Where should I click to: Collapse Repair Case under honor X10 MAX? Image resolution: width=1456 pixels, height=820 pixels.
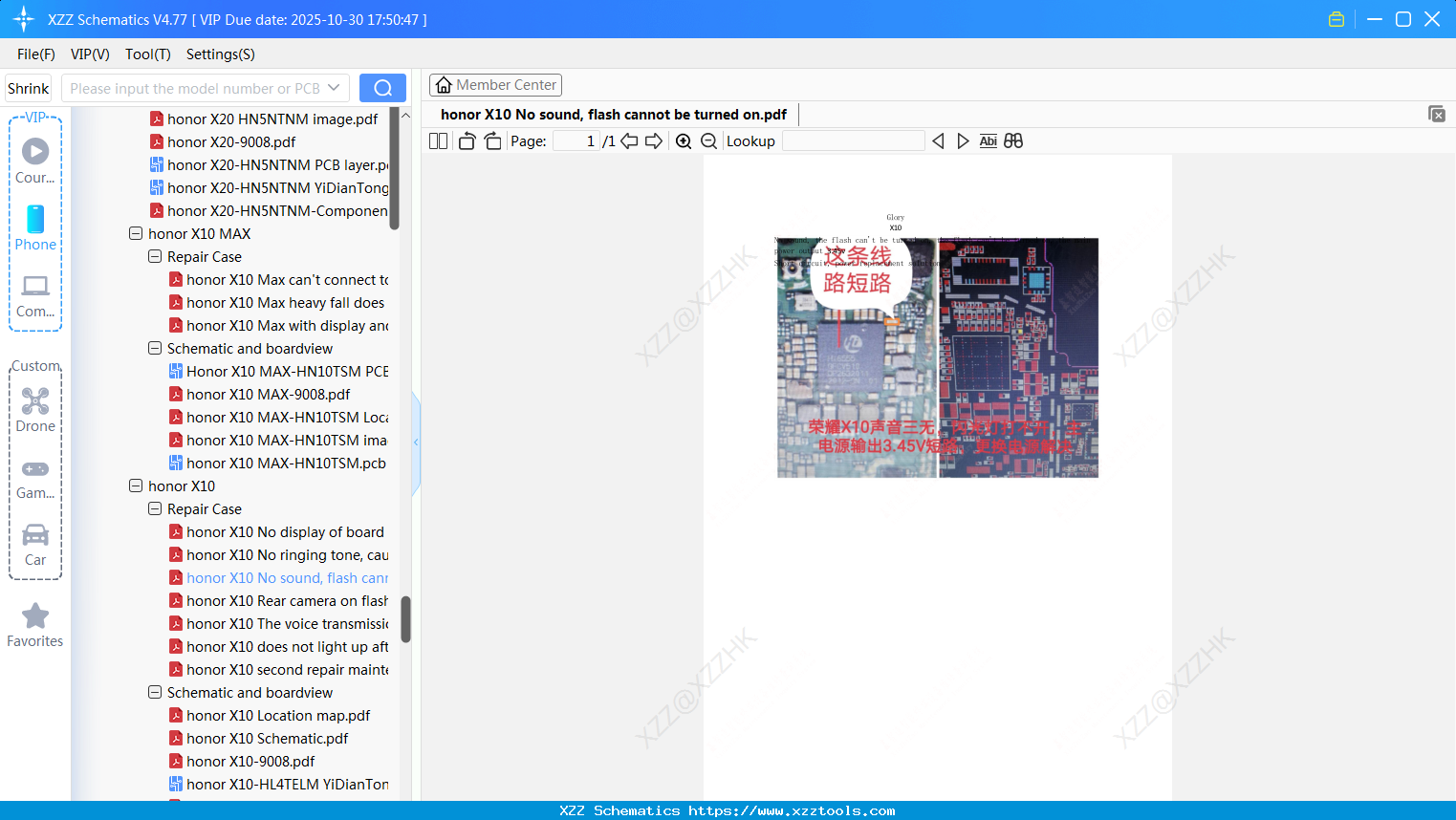pyautogui.click(x=155, y=256)
